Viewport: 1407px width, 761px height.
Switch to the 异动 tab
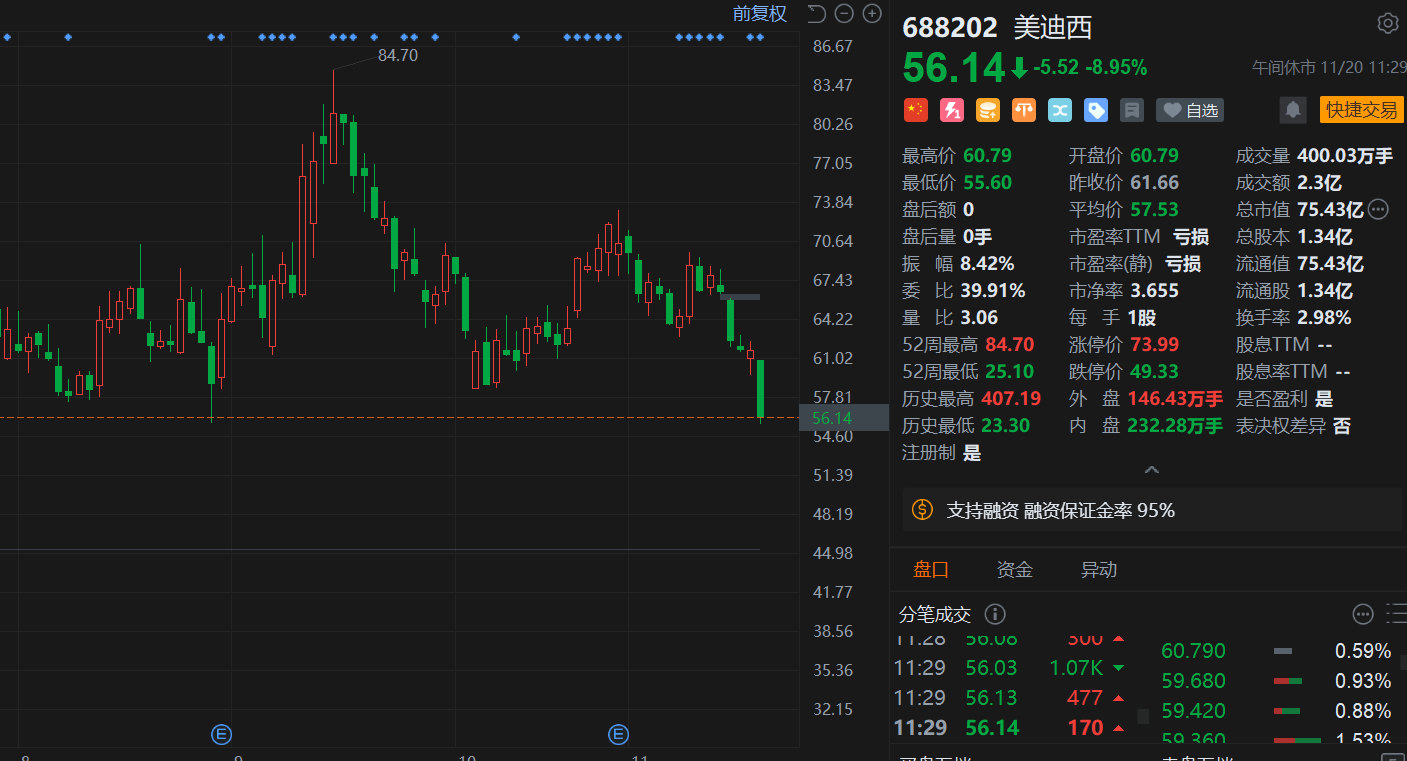1098,570
